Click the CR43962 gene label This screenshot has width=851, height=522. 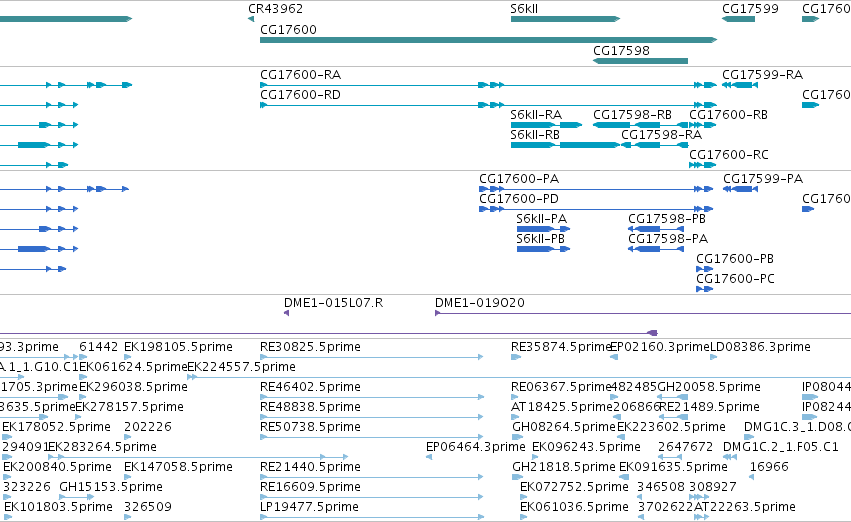click(275, 9)
